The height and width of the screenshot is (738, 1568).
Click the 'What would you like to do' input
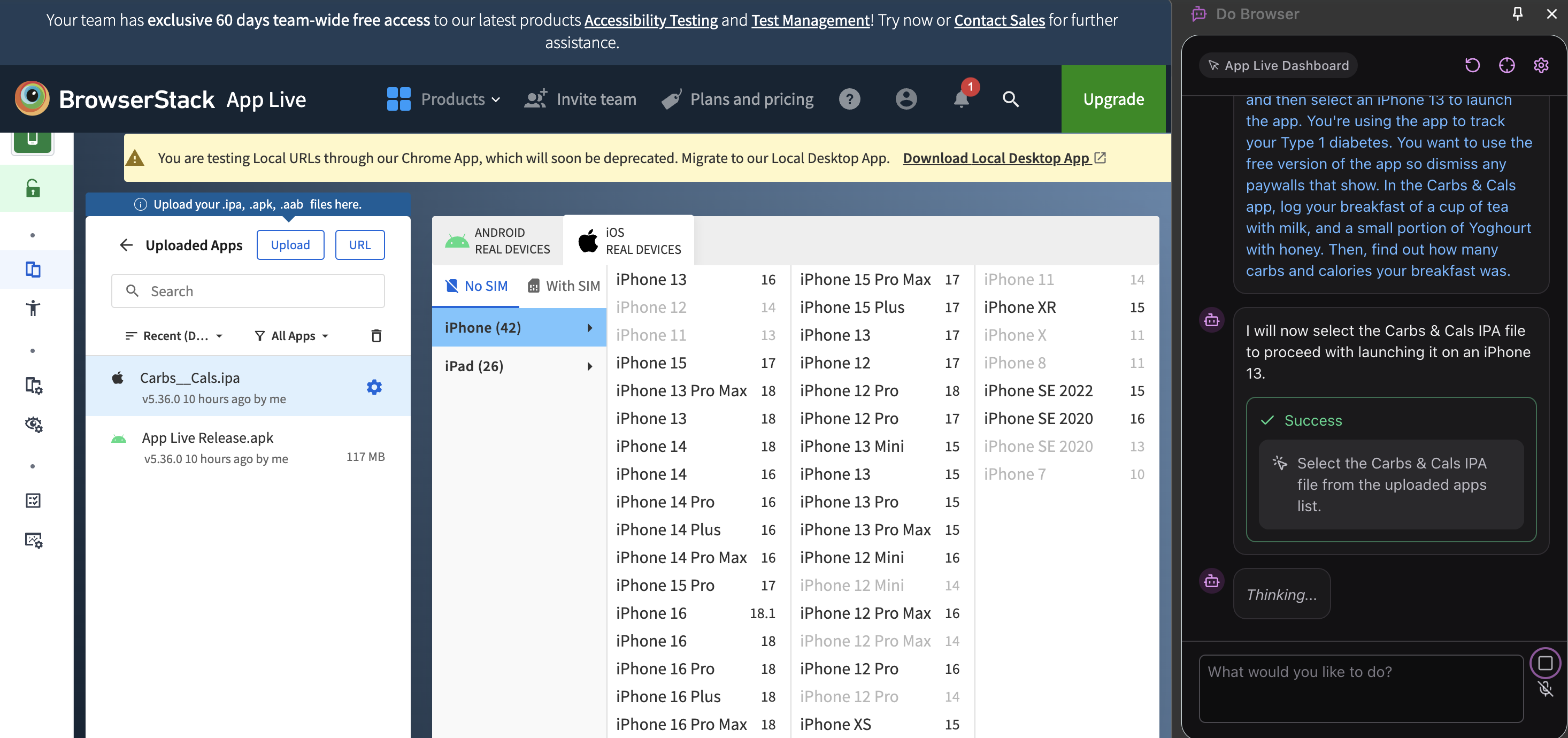click(1361, 688)
